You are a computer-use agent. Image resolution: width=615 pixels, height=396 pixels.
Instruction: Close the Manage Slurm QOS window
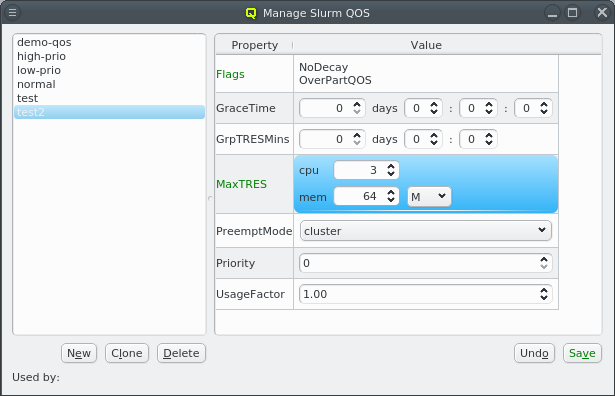tap(602, 13)
